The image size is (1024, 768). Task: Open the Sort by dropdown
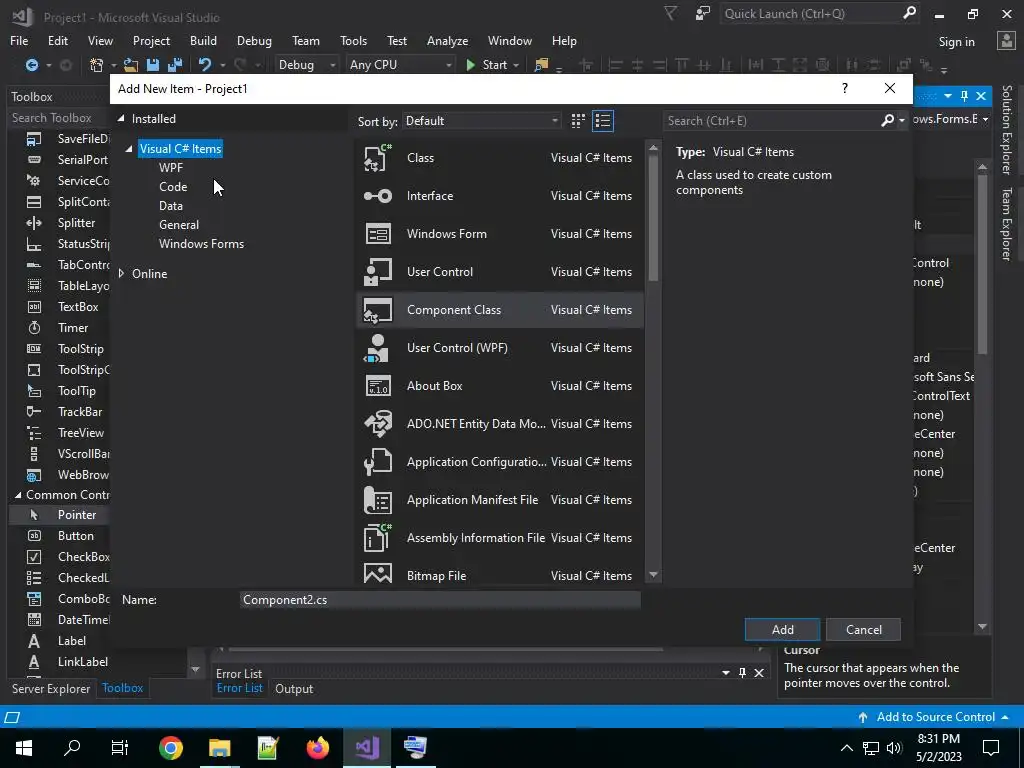tap(482, 121)
